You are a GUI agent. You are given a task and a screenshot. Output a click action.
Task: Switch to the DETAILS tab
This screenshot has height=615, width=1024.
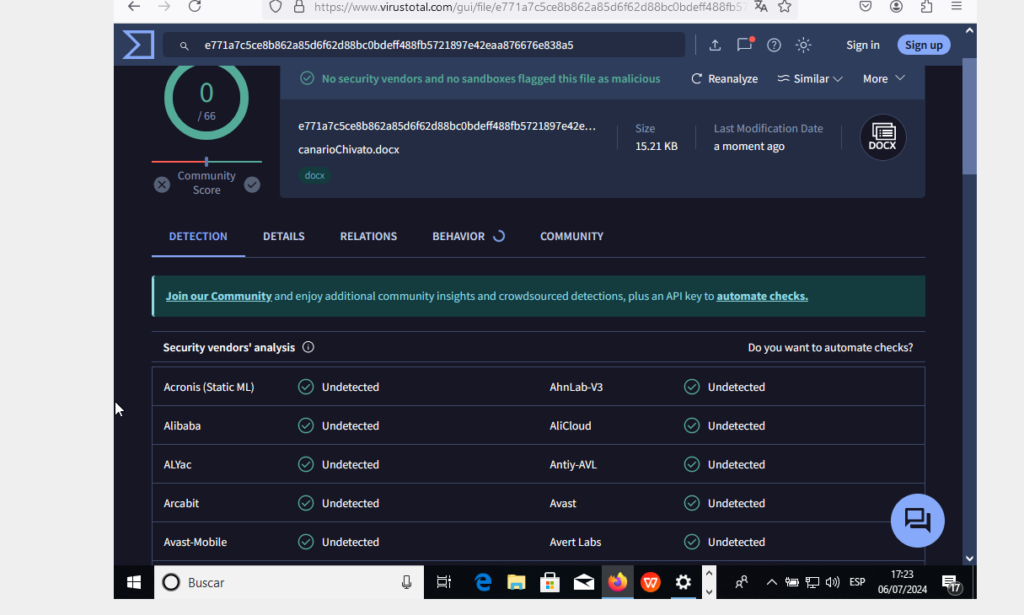click(x=283, y=236)
